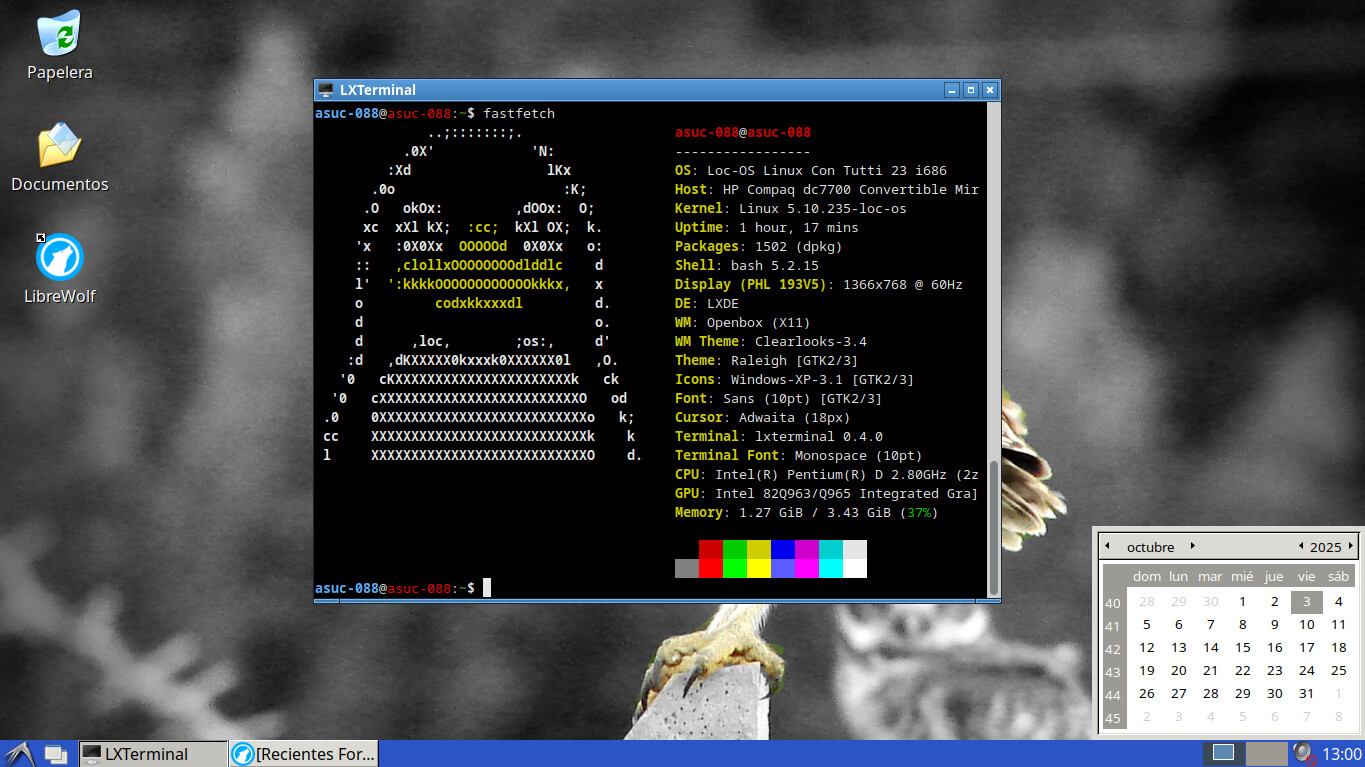The width and height of the screenshot is (1365, 767).
Task: Click the LXTerminal title bar window icon
Action: point(325,90)
